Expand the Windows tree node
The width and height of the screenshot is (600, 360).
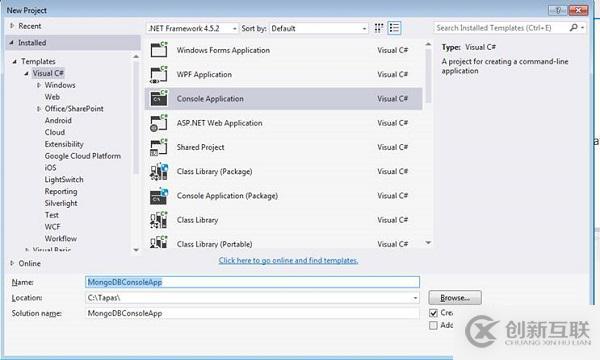39,85
